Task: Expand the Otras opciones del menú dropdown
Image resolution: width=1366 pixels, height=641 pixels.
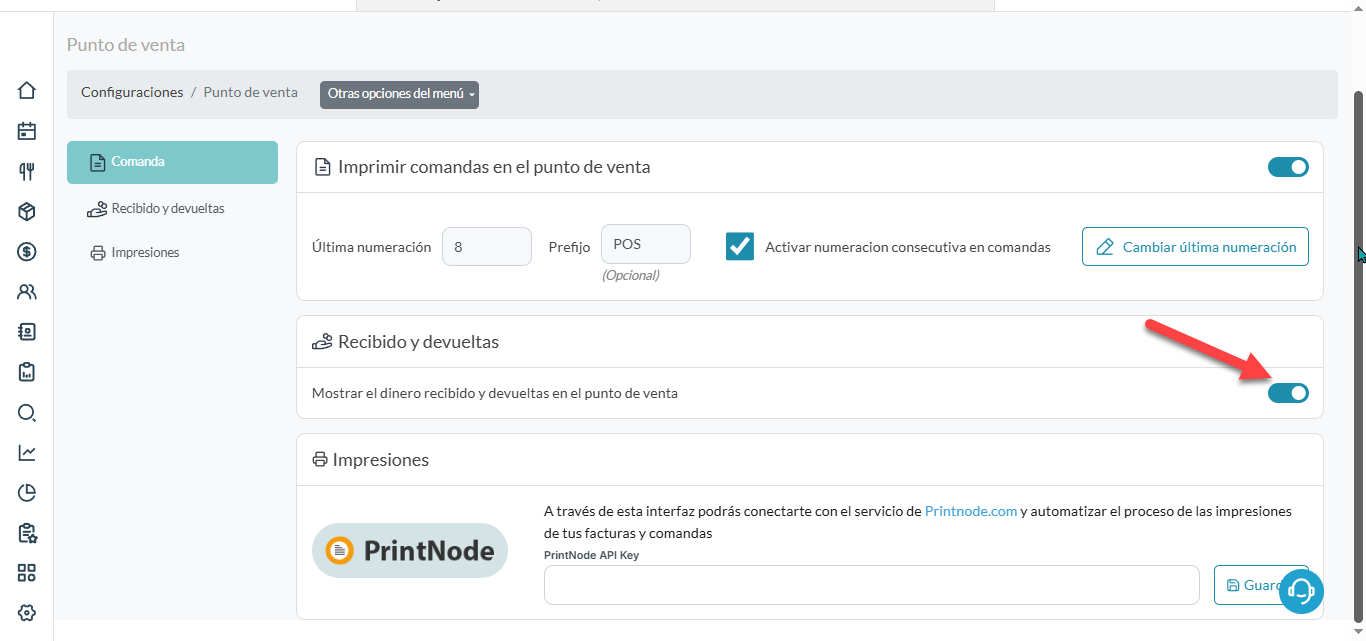Action: tap(399, 94)
